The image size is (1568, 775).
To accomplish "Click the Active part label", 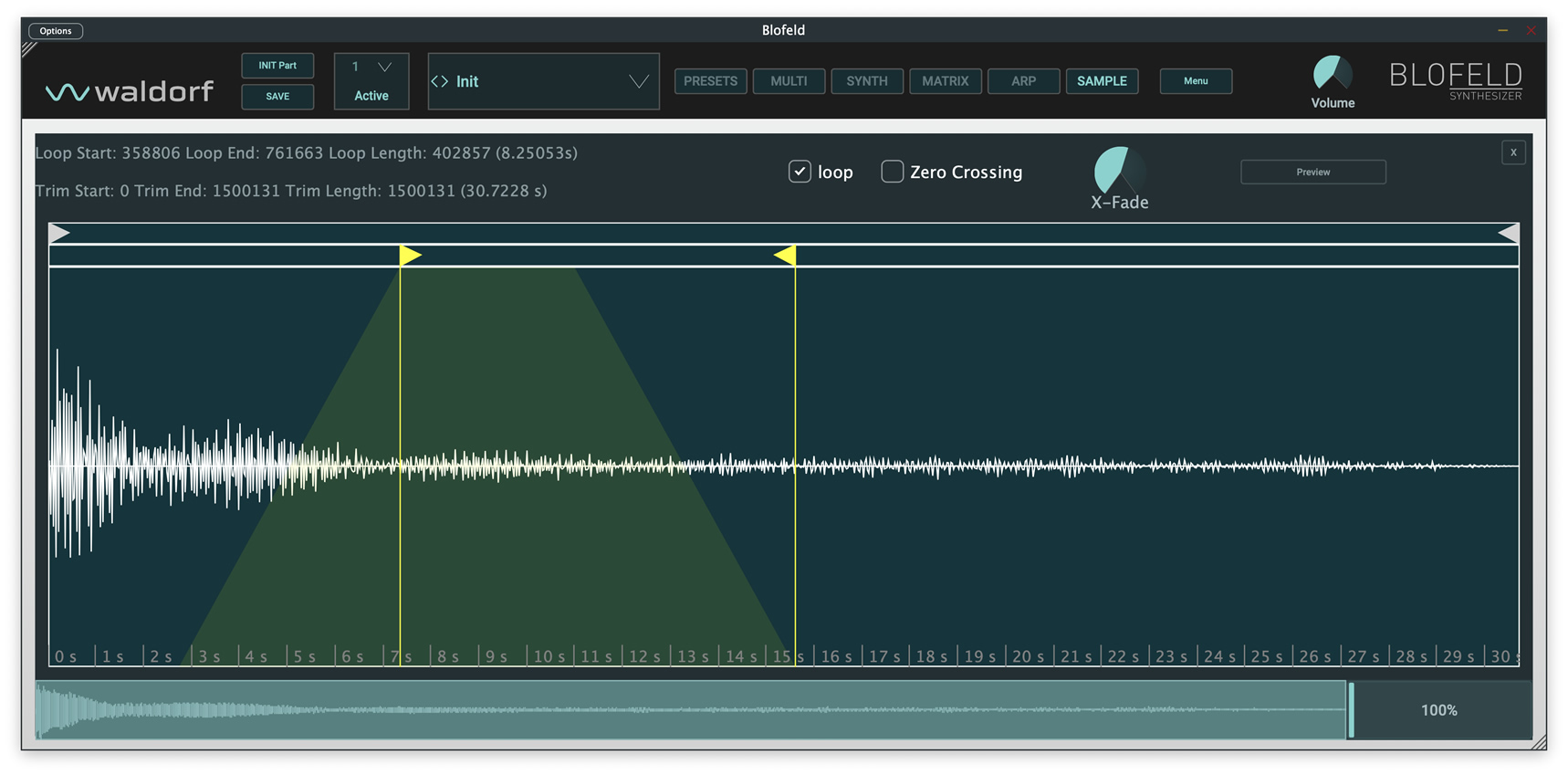I will pyautogui.click(x=371, y=96).
